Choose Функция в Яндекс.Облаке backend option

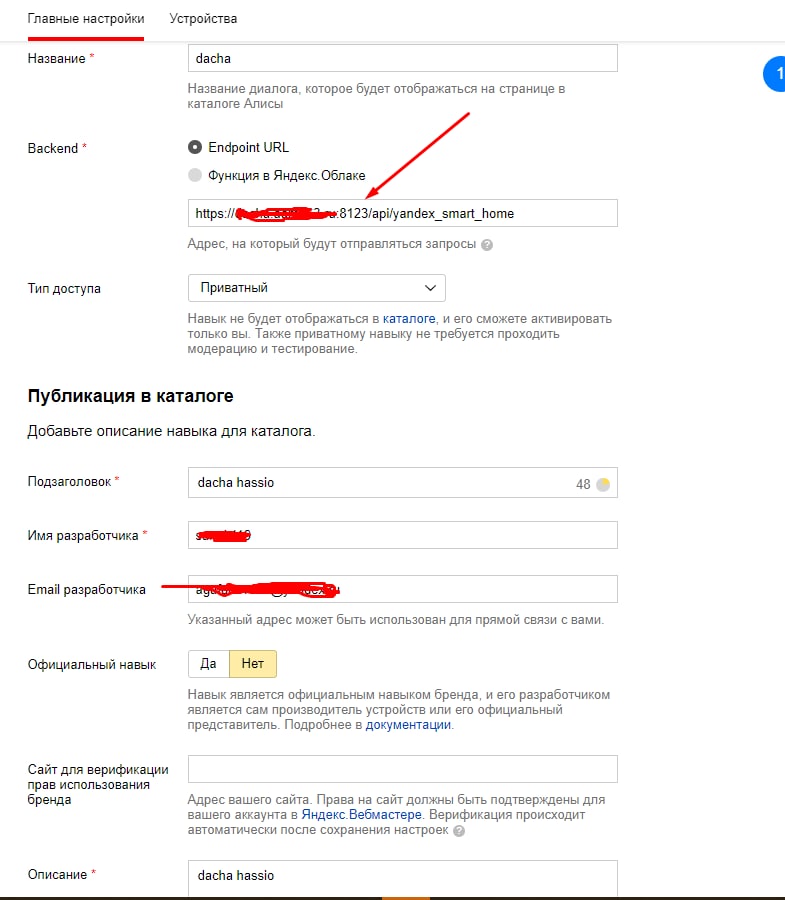point(195,175)
